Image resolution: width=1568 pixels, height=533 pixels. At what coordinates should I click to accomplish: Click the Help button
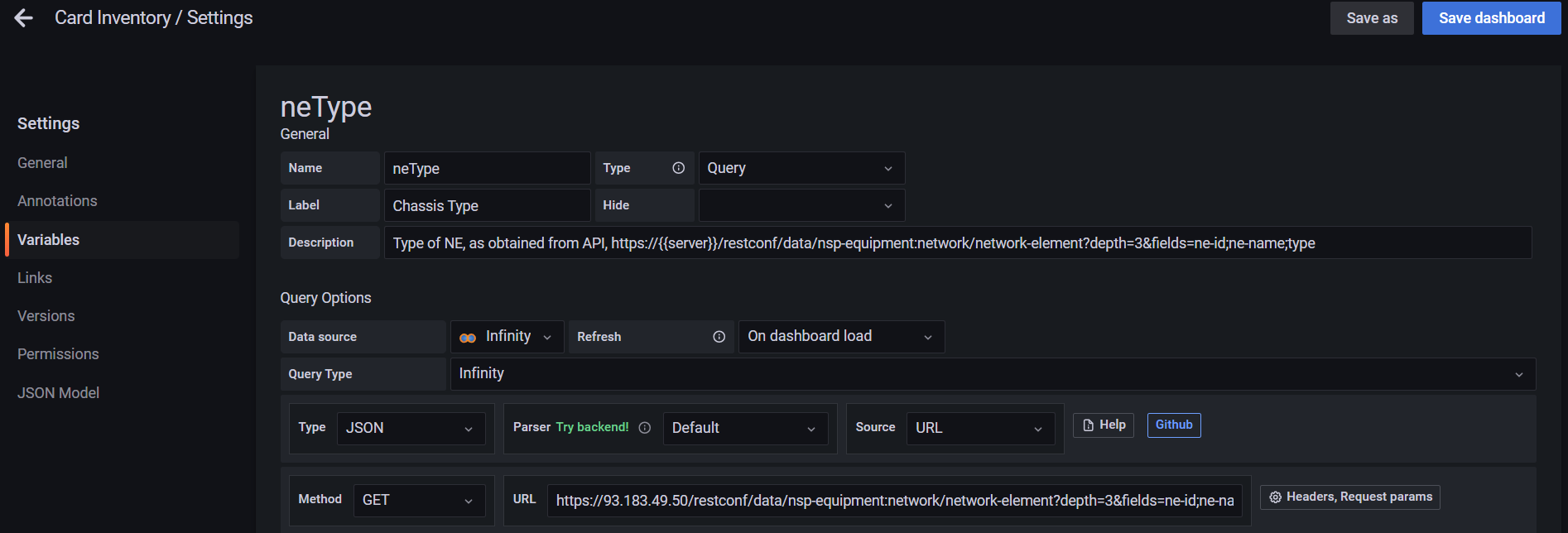(1104, 425)
